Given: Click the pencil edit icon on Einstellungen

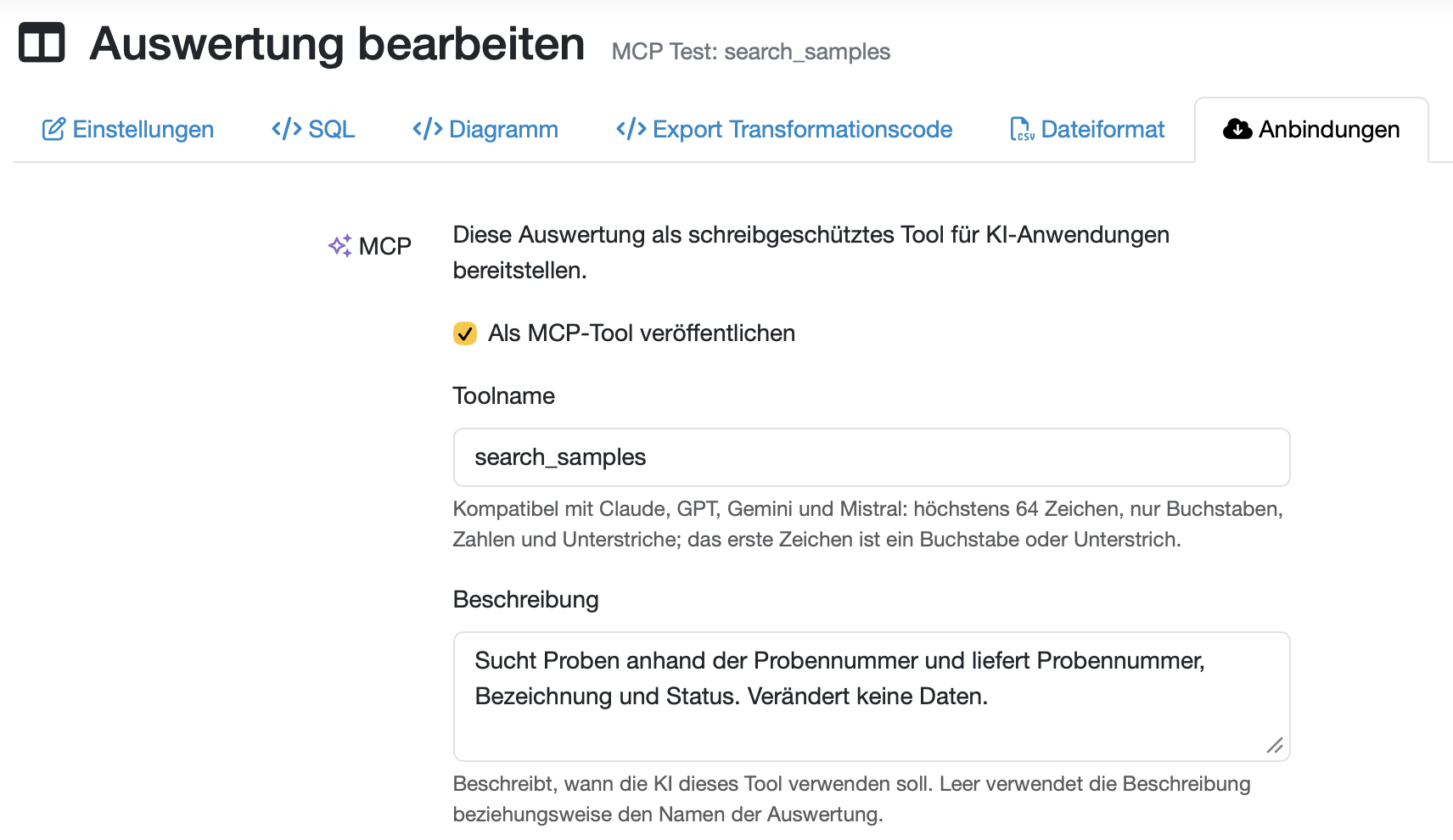Looking at the screenshot, I should click(53, 129).
